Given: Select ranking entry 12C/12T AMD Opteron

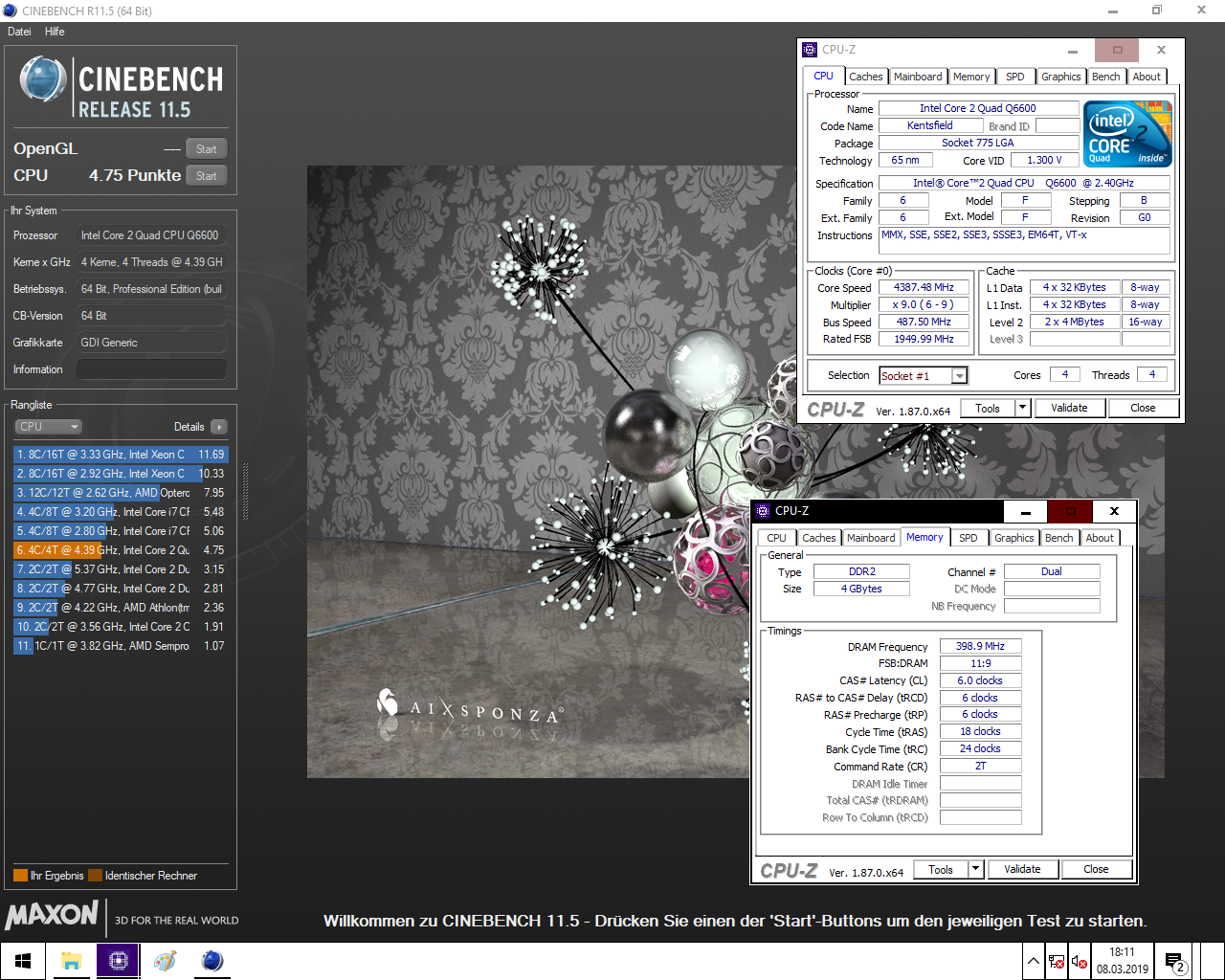Looking at the screenshot, I should point(121,493).
